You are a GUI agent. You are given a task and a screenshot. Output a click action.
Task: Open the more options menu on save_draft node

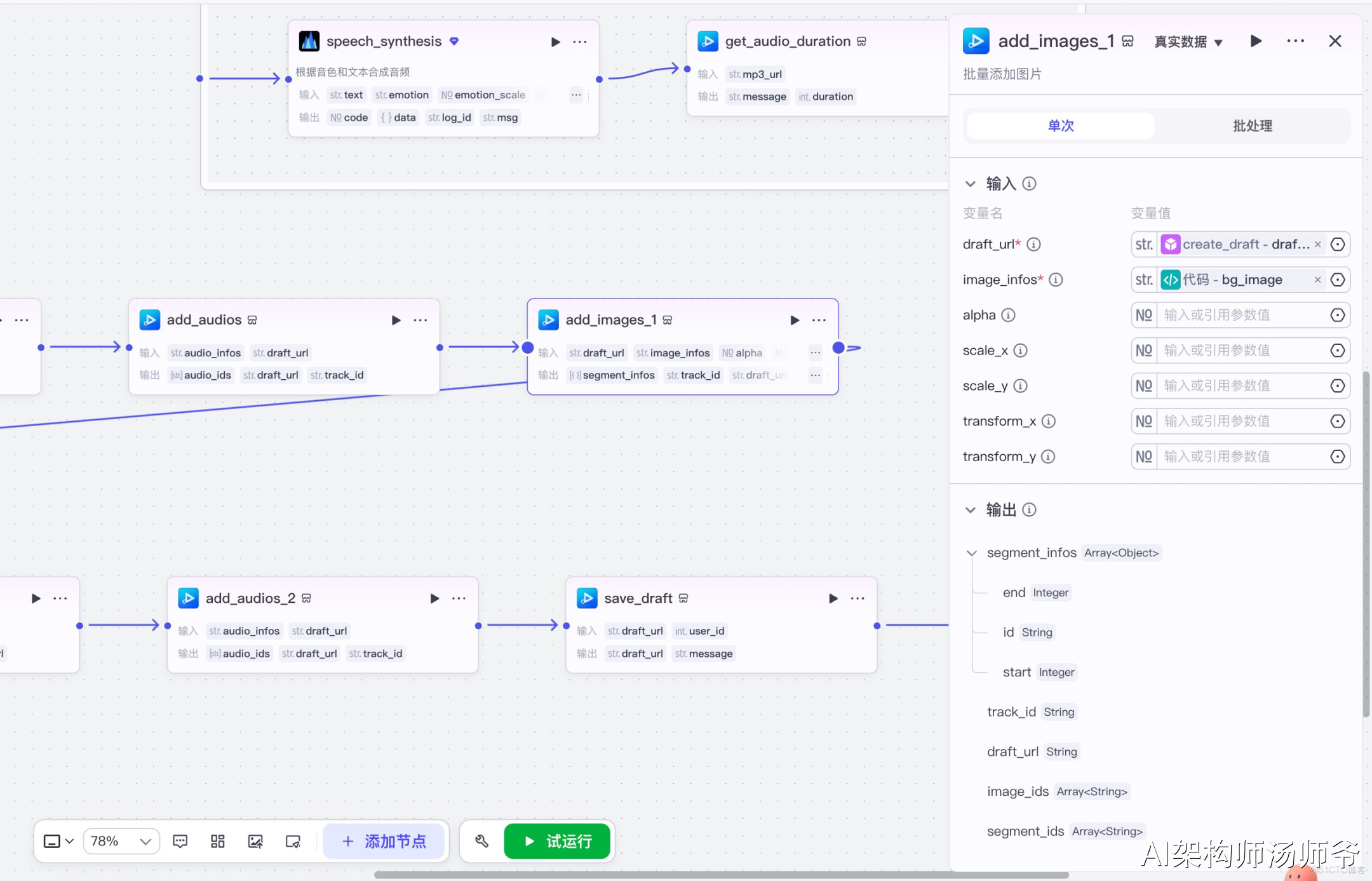click(x=857, y=598)
